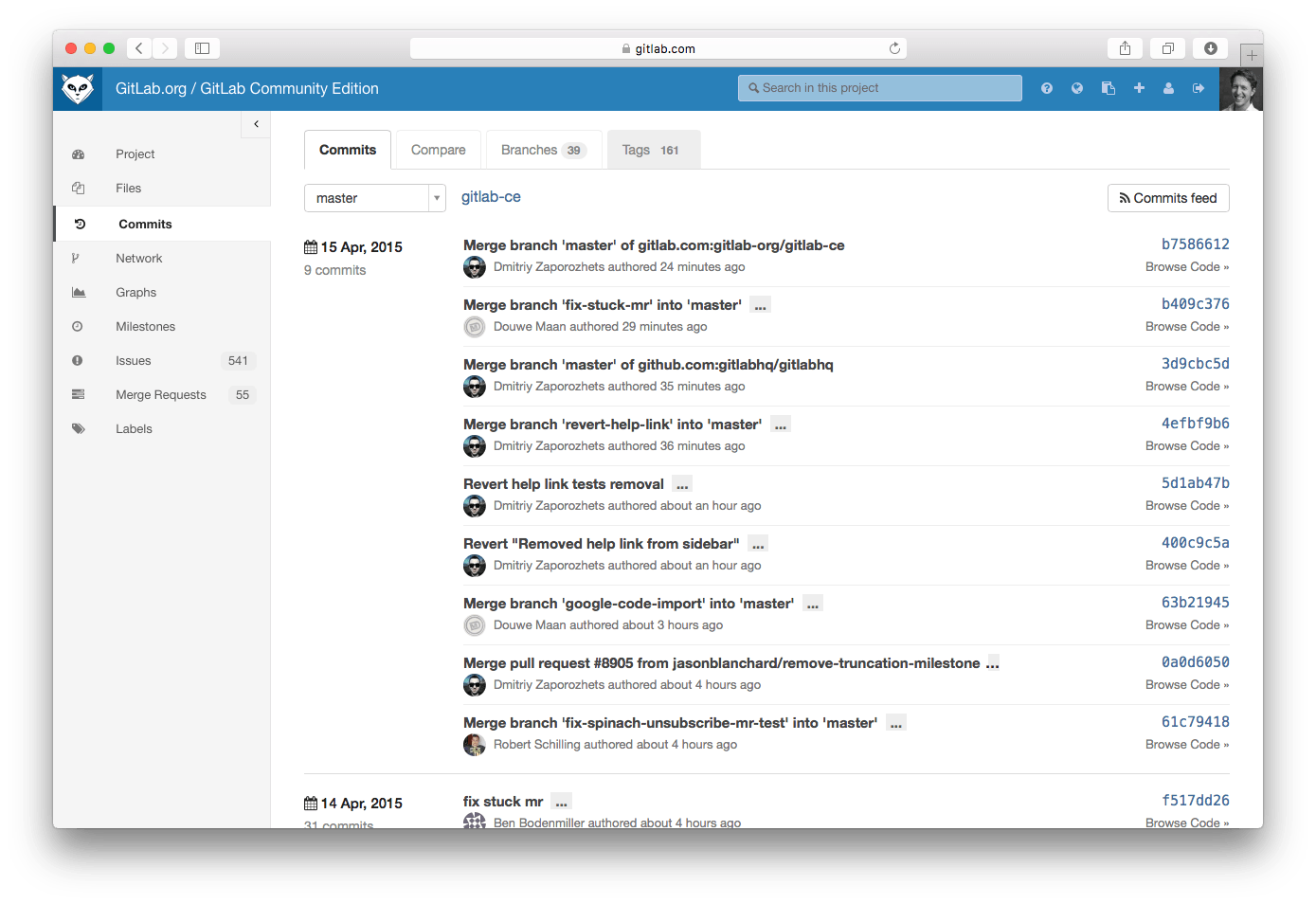Click the Search in this project field
This screenshot has width=1316, height=904.
tap(880, 88)
